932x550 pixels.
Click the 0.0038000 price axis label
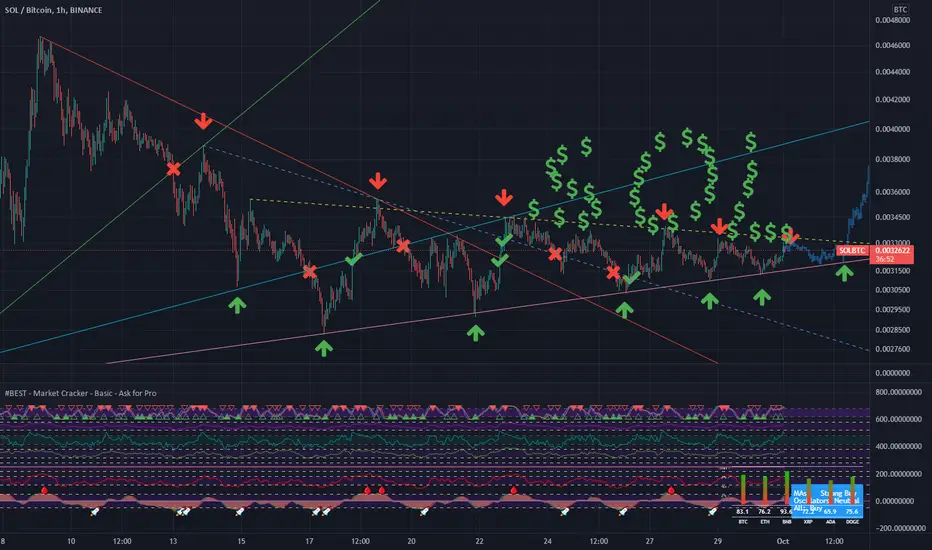point(892,159)
